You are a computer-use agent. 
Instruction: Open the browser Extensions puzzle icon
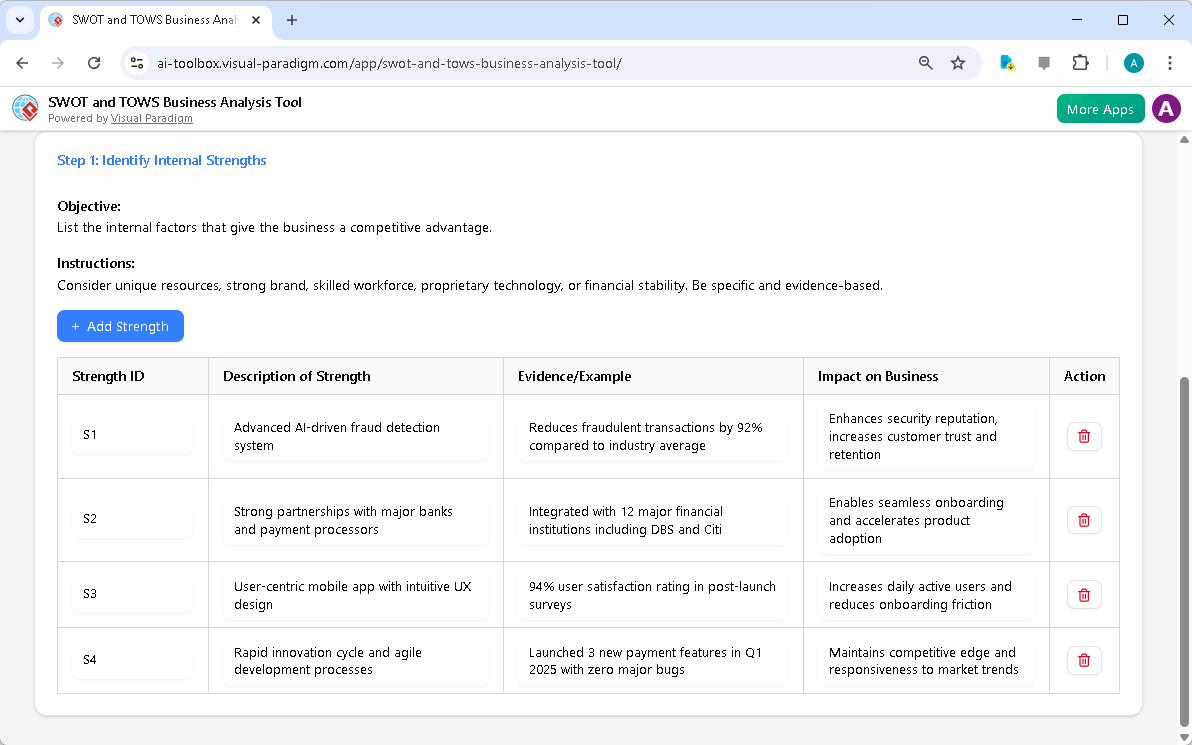(x=1080, y=62)
